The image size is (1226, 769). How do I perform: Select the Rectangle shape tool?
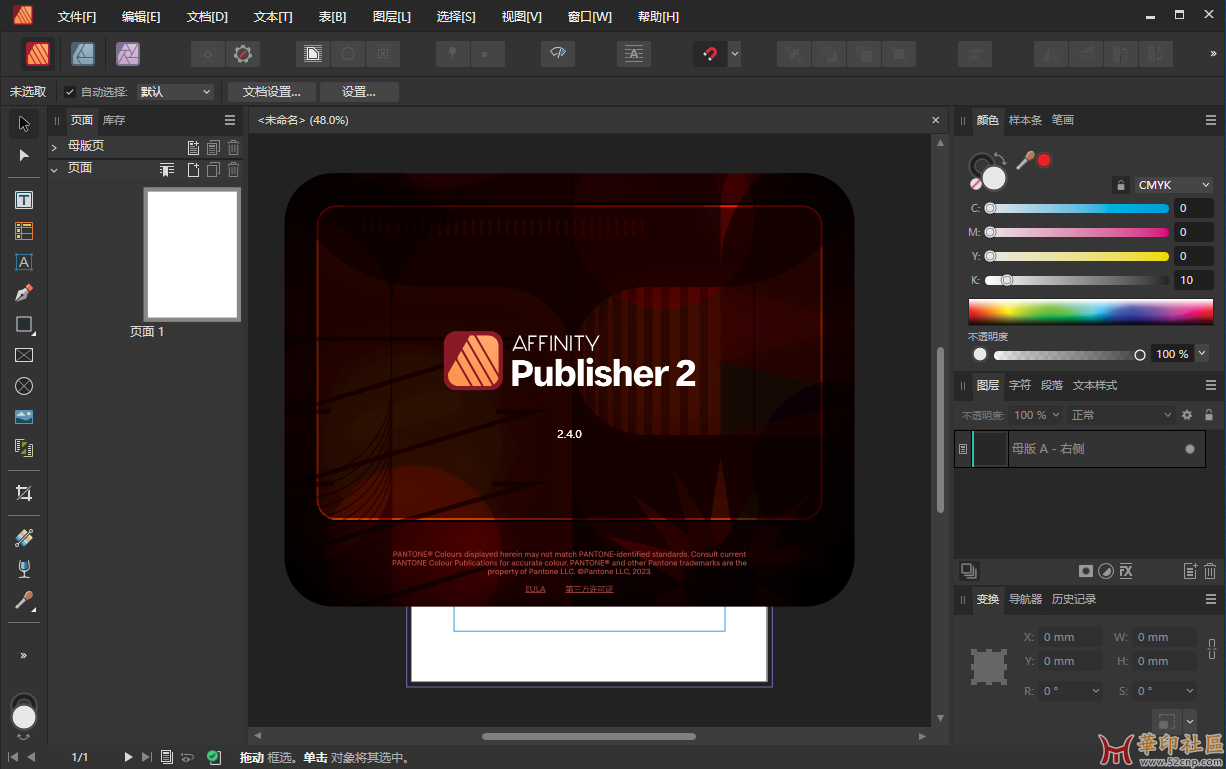coord(24,324)
